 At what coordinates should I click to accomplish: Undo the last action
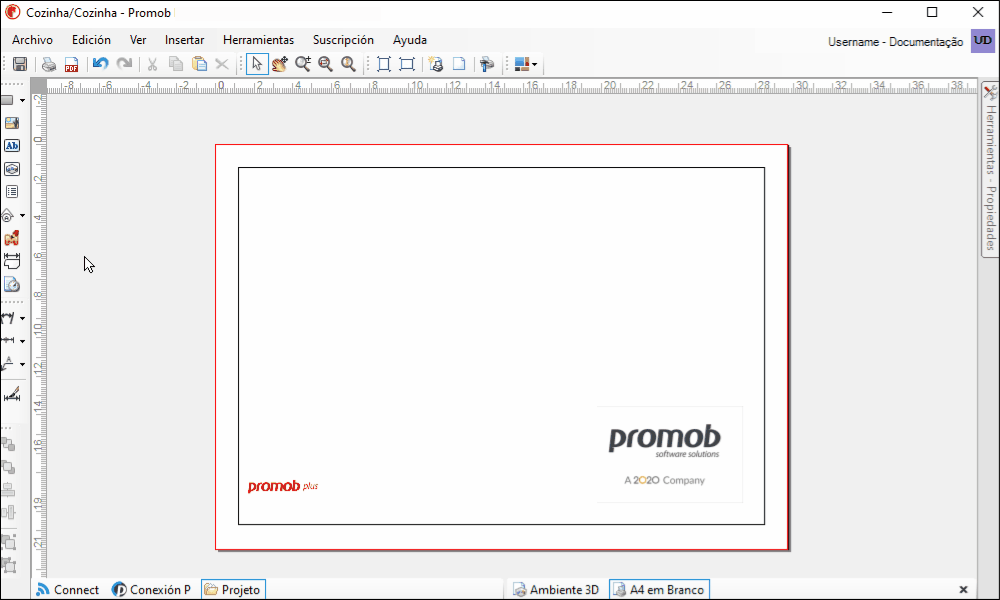point(101,64)
